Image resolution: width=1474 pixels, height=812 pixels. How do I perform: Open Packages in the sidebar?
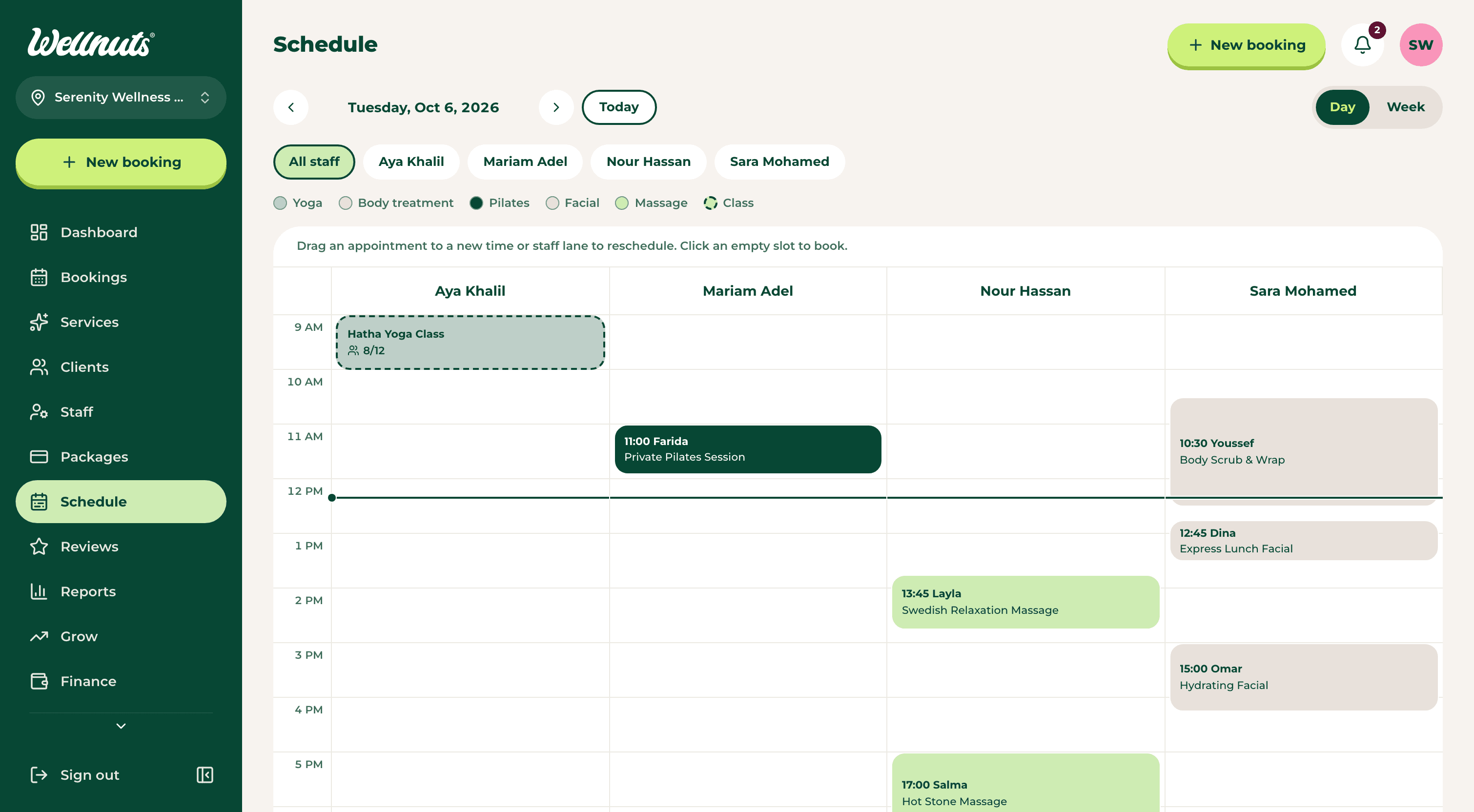tap(121, 457)
